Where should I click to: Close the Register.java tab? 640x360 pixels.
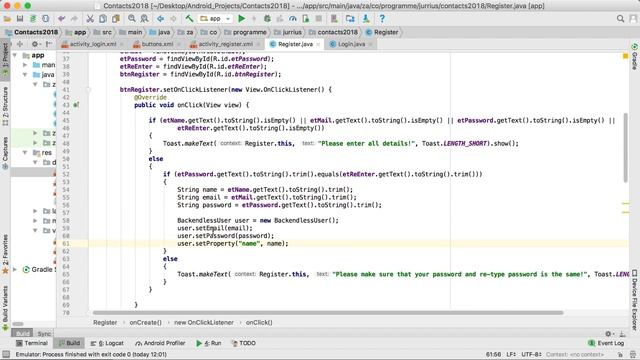[318, 44]
